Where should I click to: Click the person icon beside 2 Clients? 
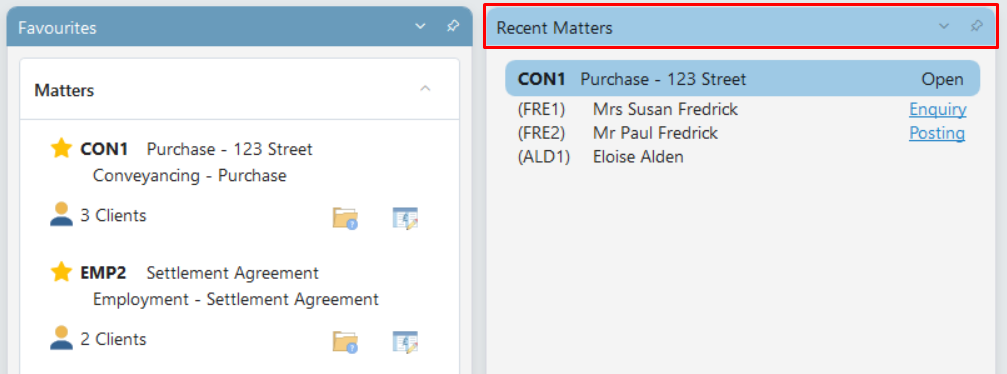(62, 338)
